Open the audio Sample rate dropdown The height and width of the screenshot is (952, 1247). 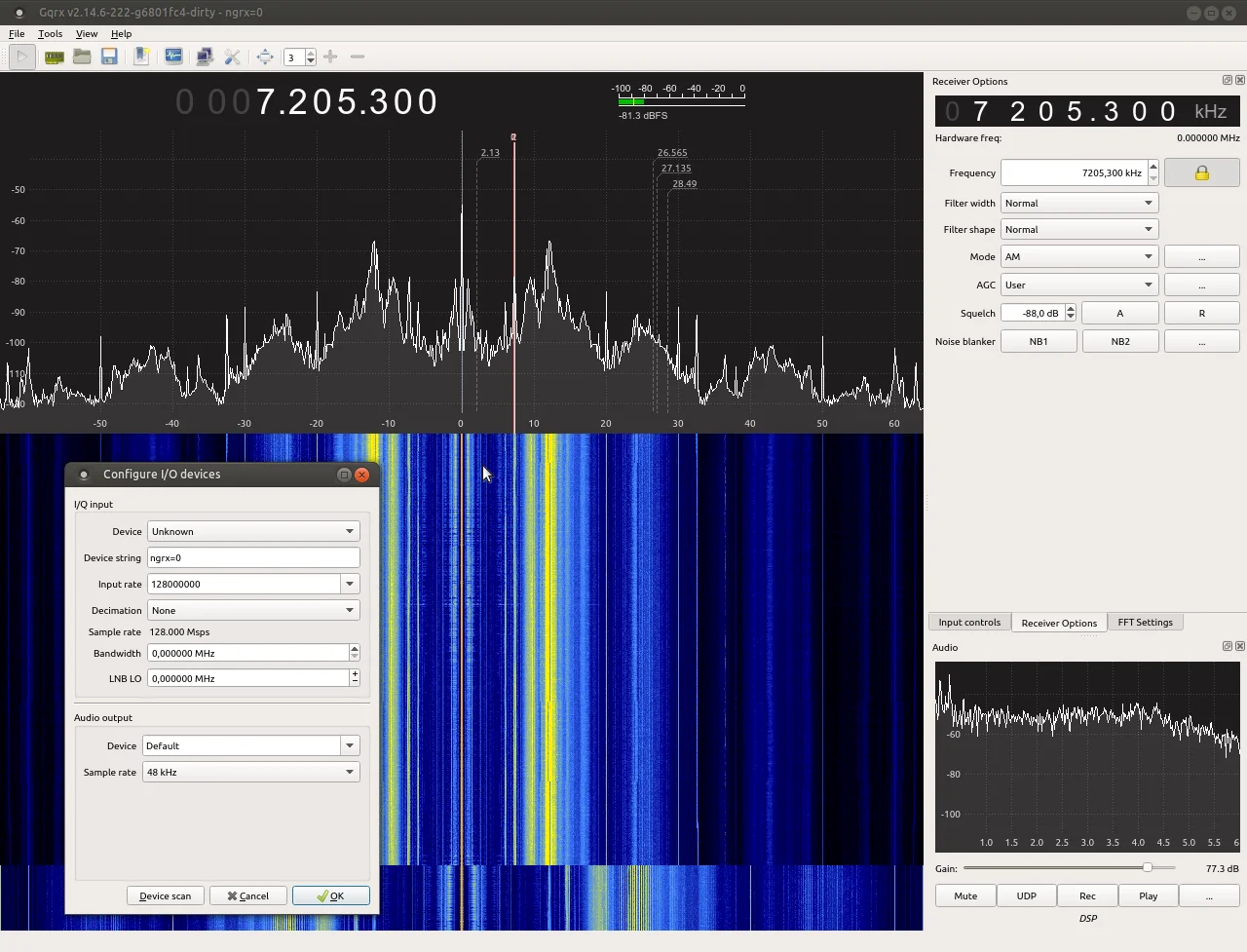tap(251, 772)
